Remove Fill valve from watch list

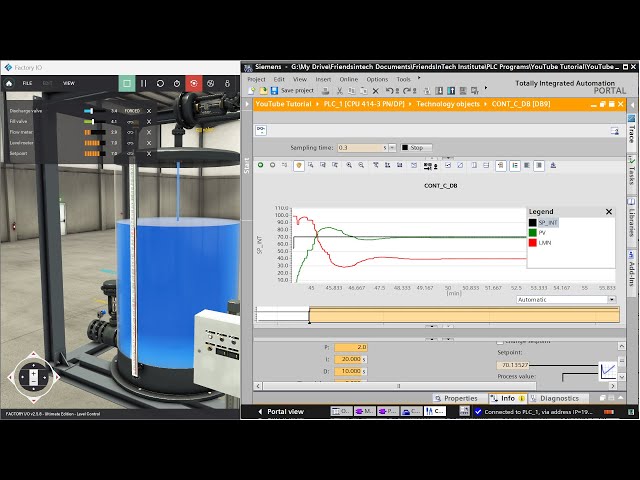pyautogui.click(x=149, y=122)
